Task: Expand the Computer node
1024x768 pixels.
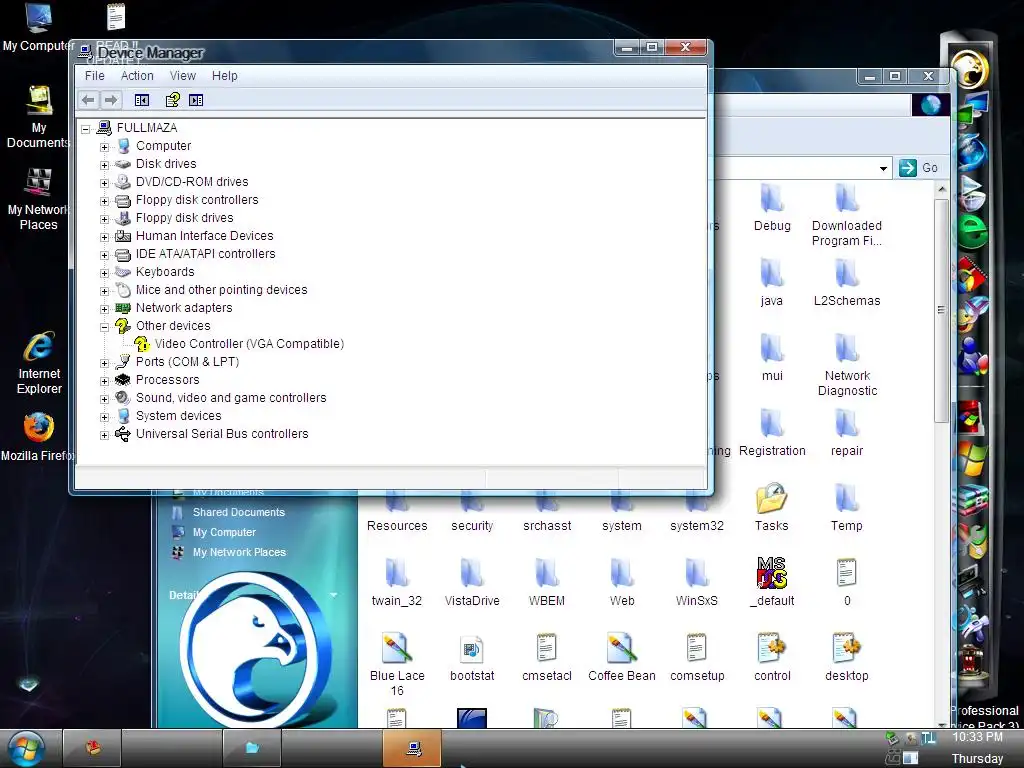Action: 104,147
